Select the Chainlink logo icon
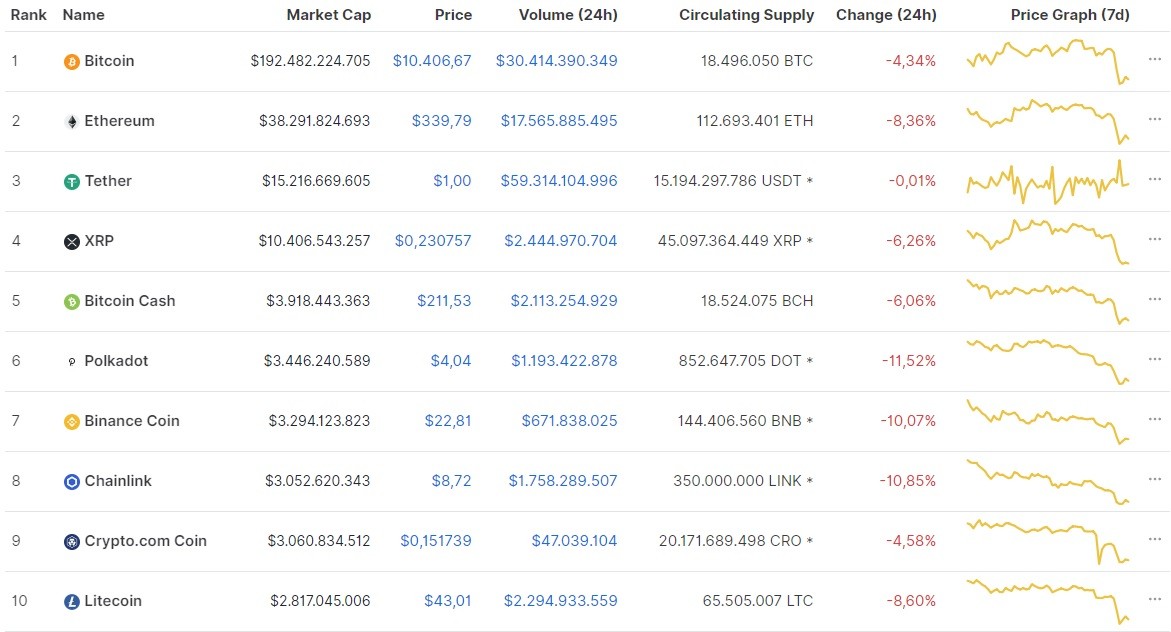1171x632 pixels. click(70, 481)
